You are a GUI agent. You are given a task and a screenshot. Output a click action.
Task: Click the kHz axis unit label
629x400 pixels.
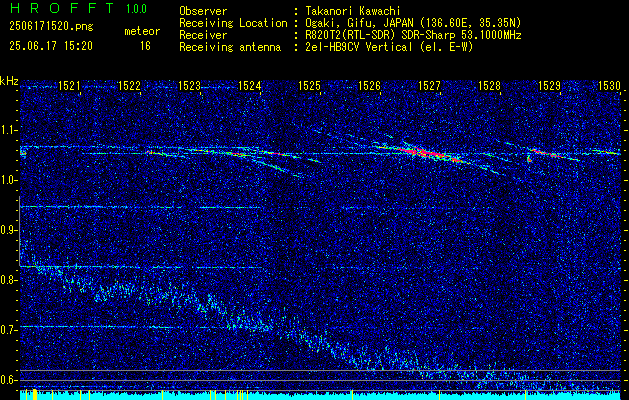pyautogui.click(x=9, y=81)
